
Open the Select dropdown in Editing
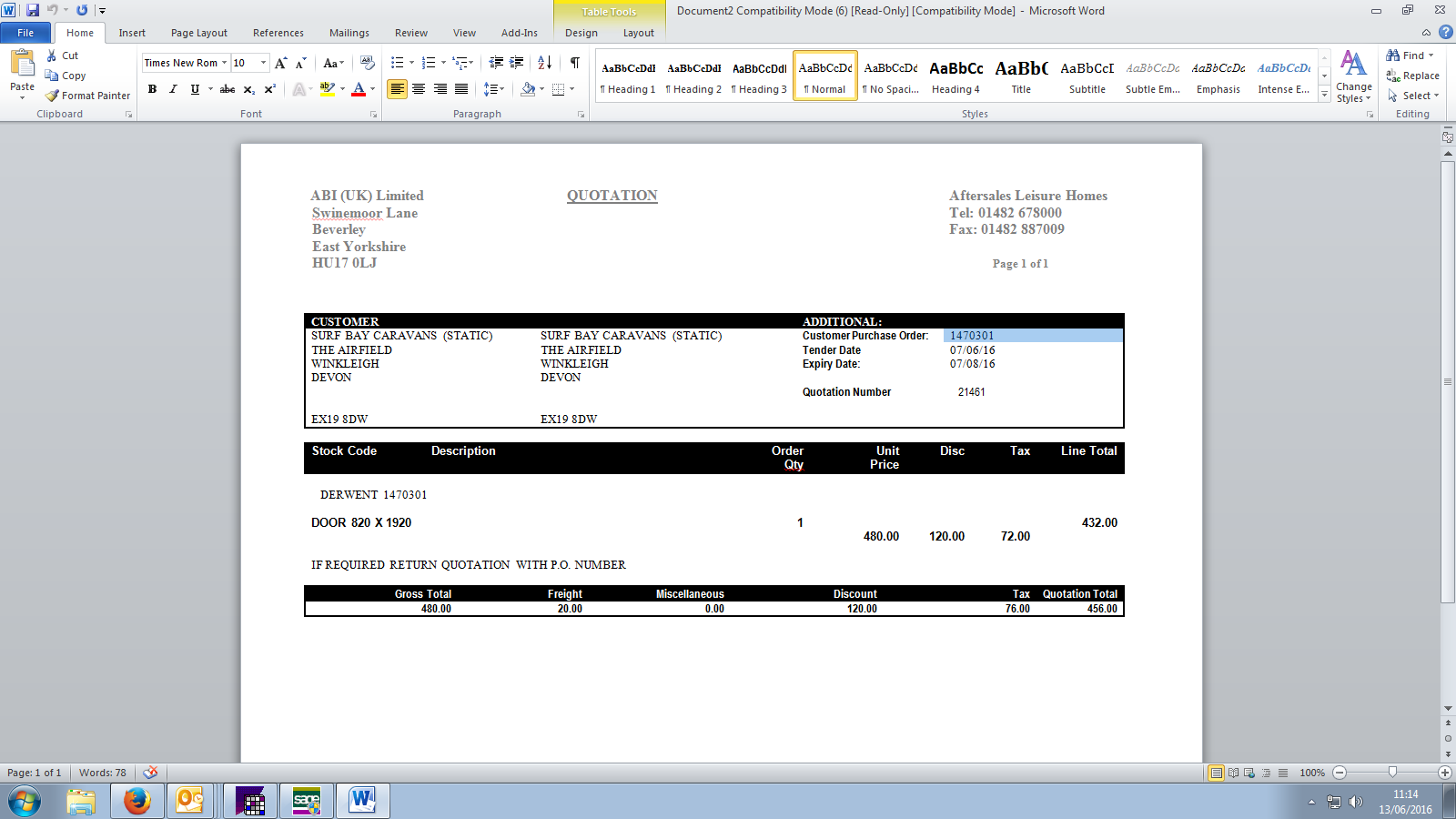[x=1413, y=96]
